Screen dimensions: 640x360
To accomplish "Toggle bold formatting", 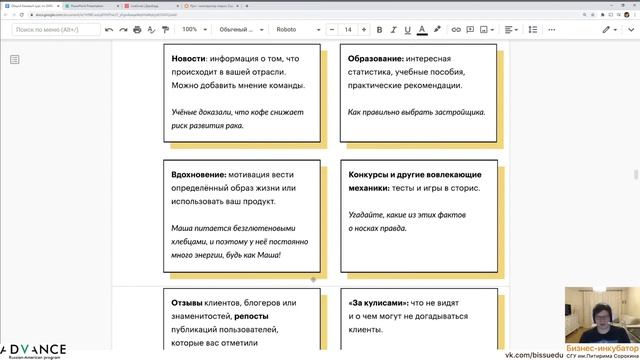I will [x=379, y=30].
